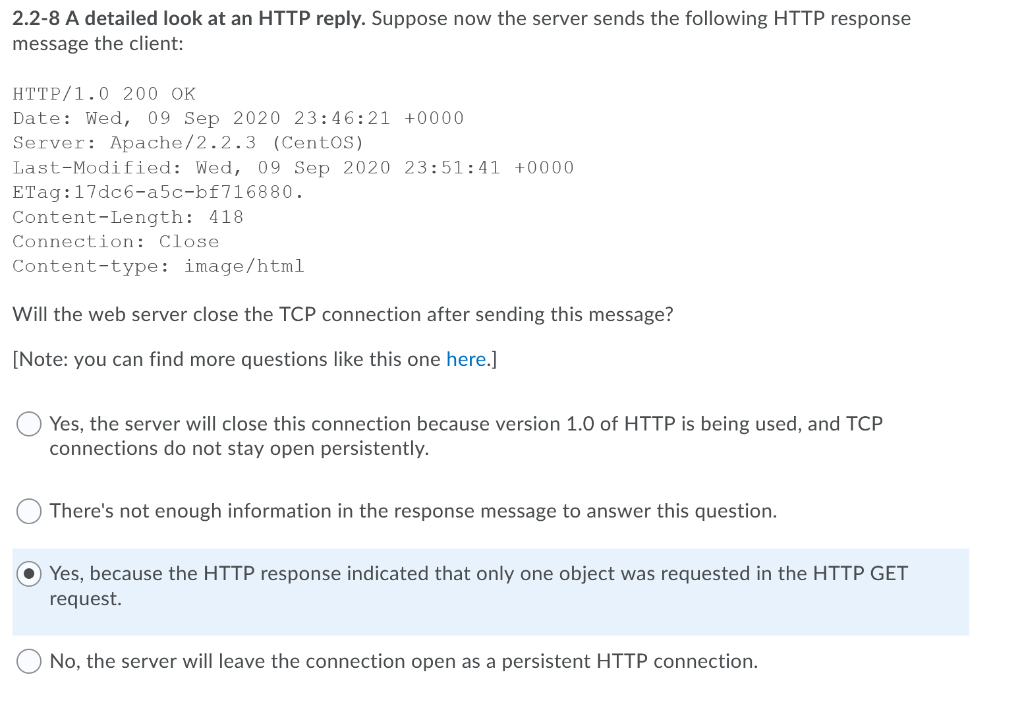Viewport: 1024px width, 712px height.
Task: Click the question about closing TCP connection
Action: coord(340,314)
